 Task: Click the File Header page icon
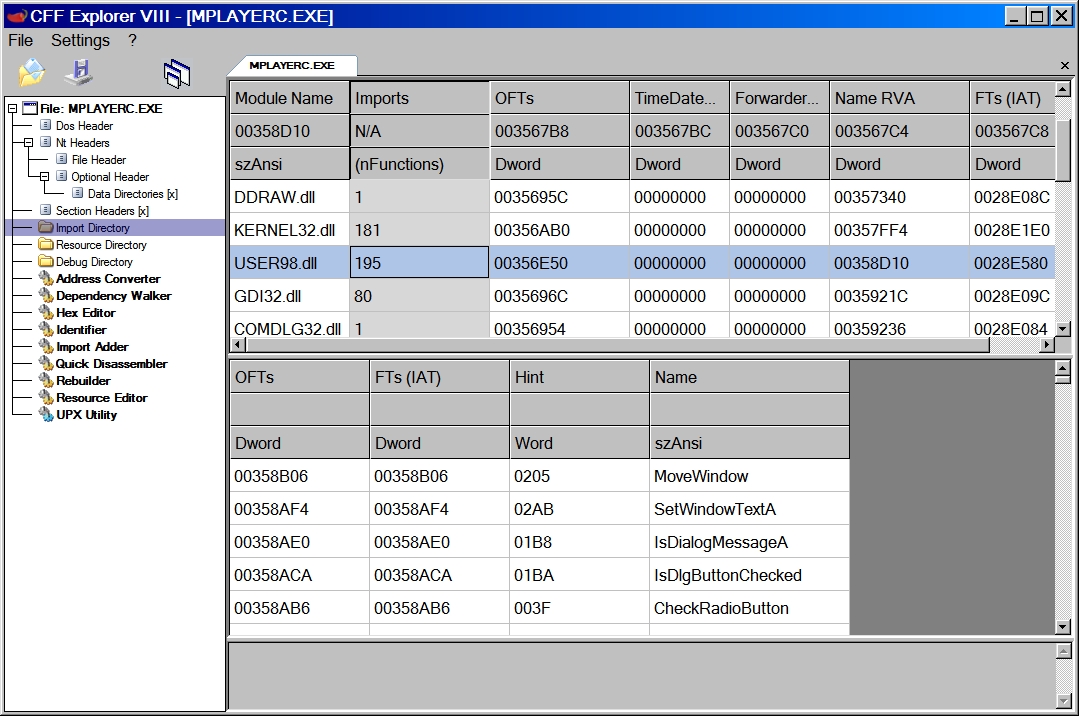click(61, 159)
